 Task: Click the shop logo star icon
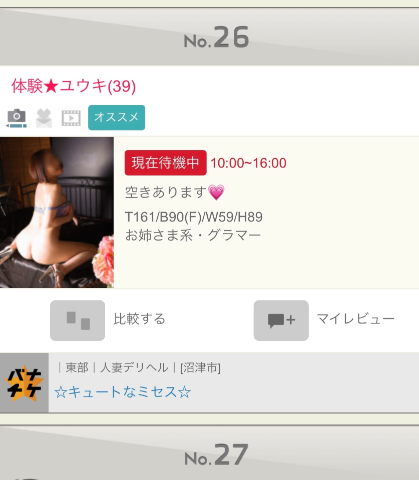[x=24, y=383]
